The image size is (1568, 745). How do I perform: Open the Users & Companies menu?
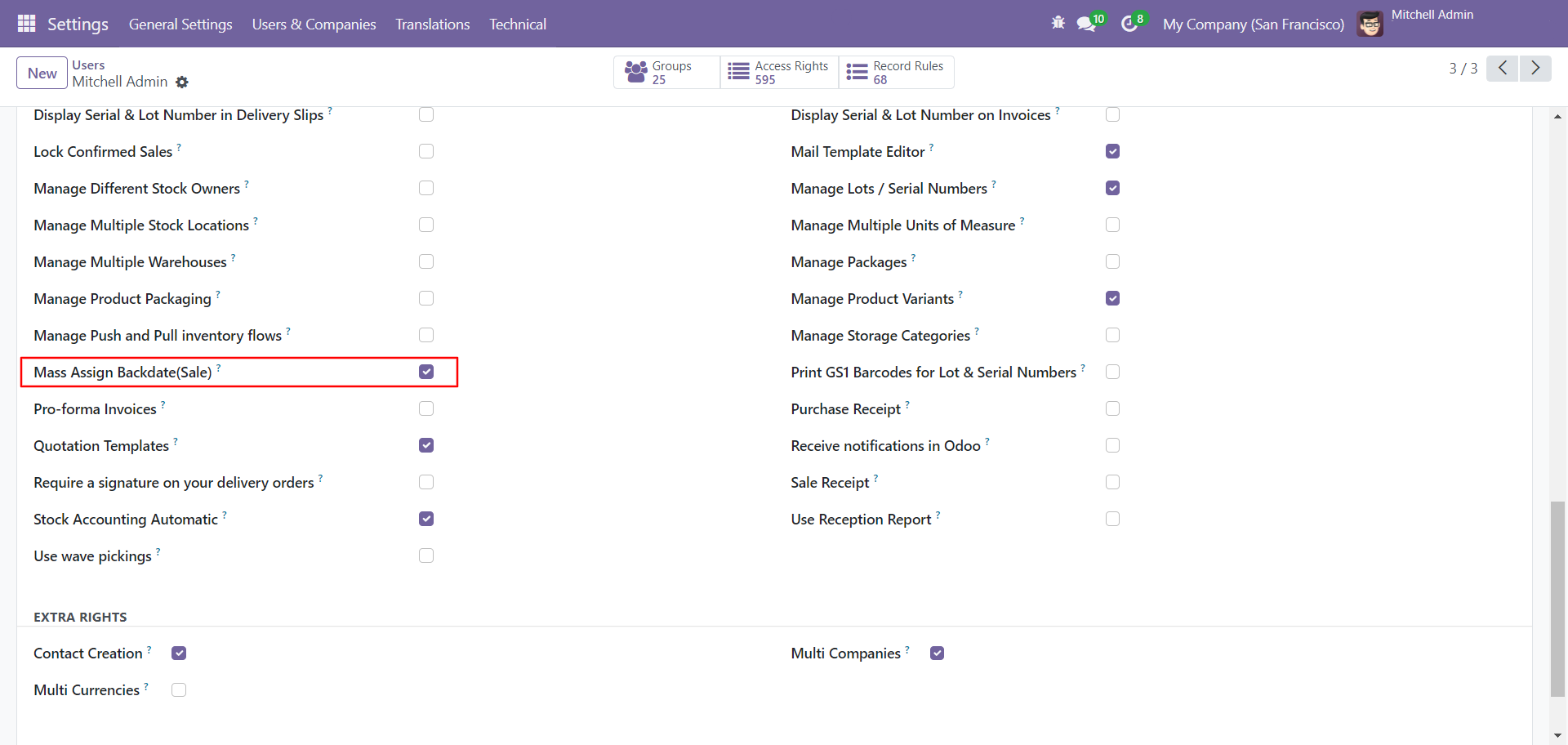click(x=314, y=24)
